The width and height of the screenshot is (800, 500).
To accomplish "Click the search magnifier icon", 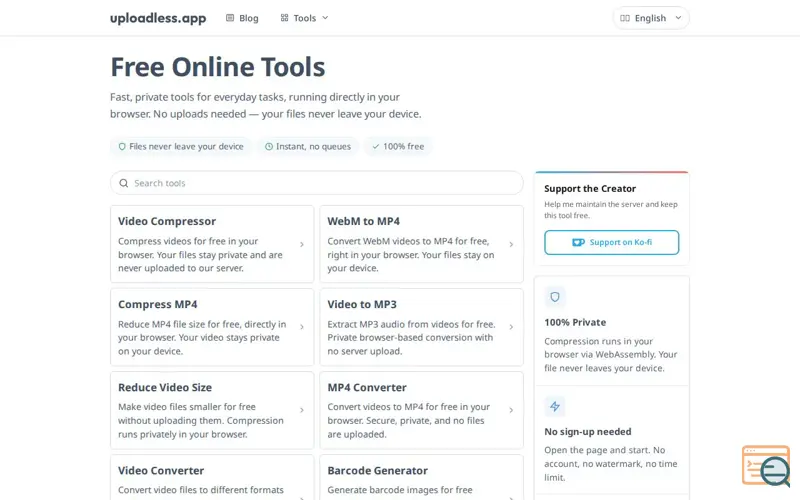I will pyautogui.click(x=123, y=183).
